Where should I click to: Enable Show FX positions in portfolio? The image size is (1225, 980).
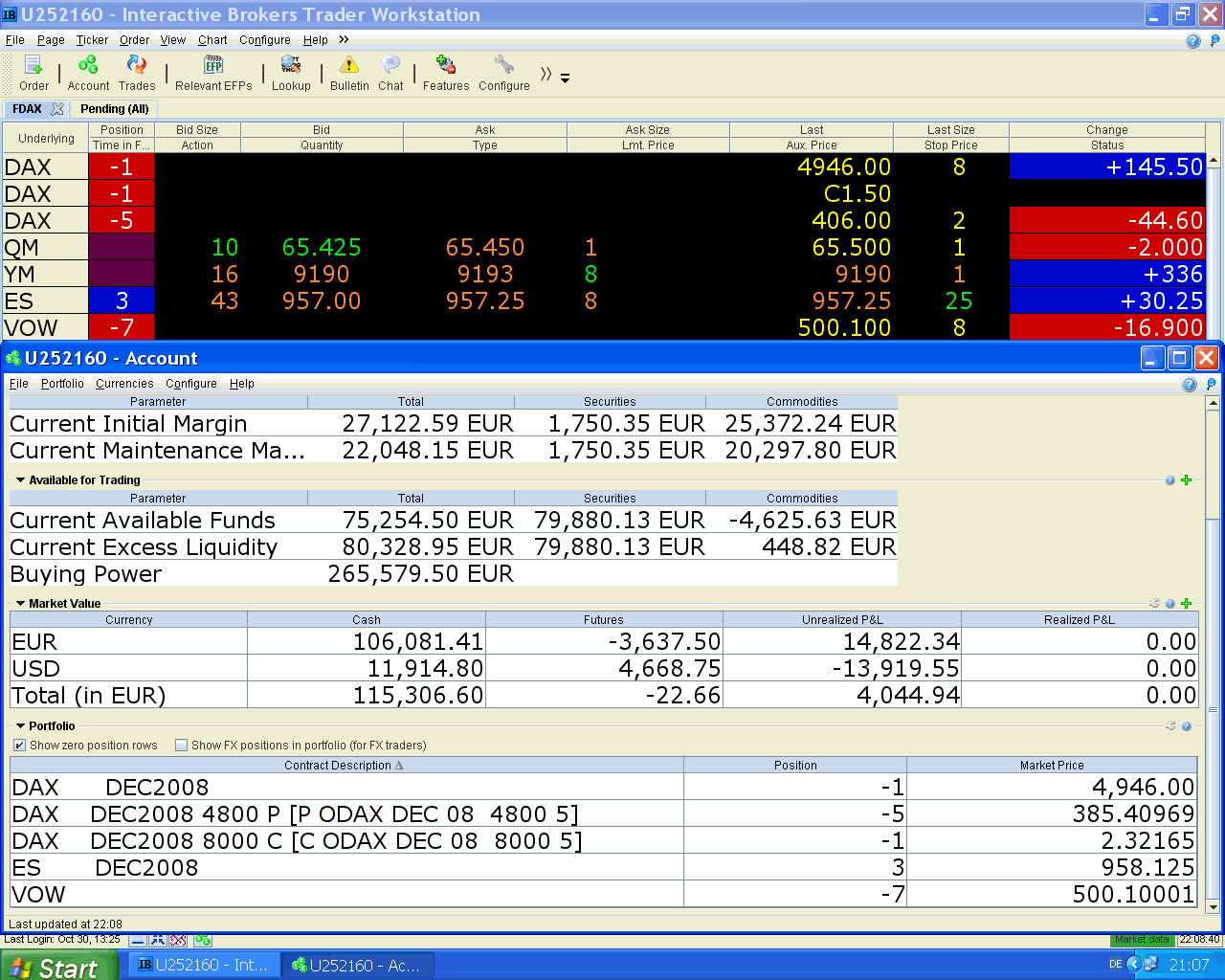[182, 746]
